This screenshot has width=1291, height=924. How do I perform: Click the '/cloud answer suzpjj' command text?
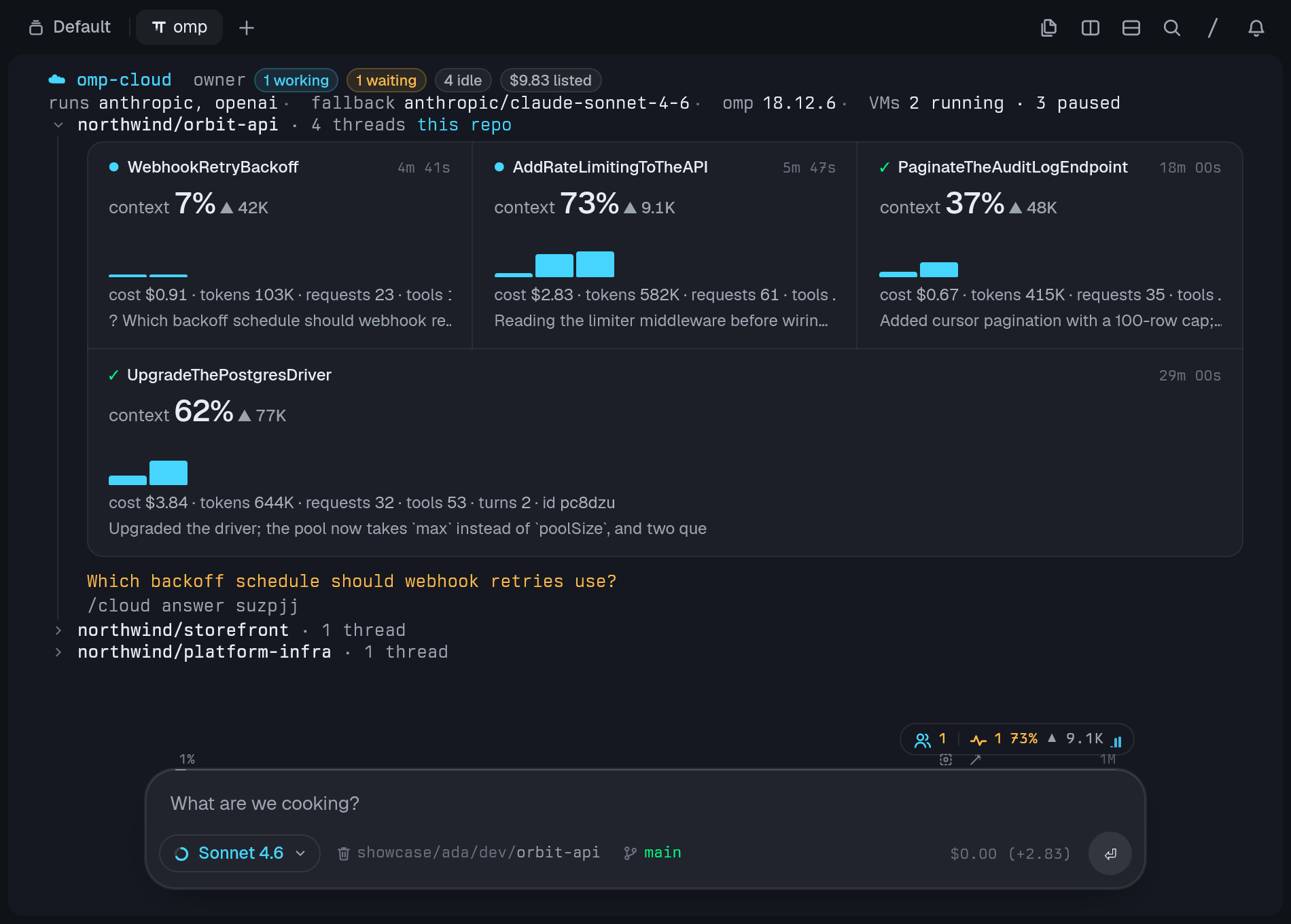point(193,606)
